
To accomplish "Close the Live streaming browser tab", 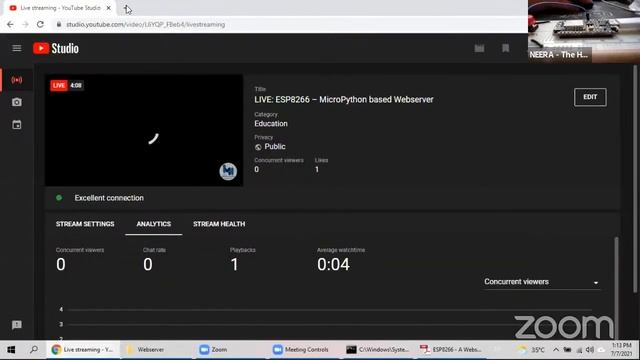I will coord(109,8).
